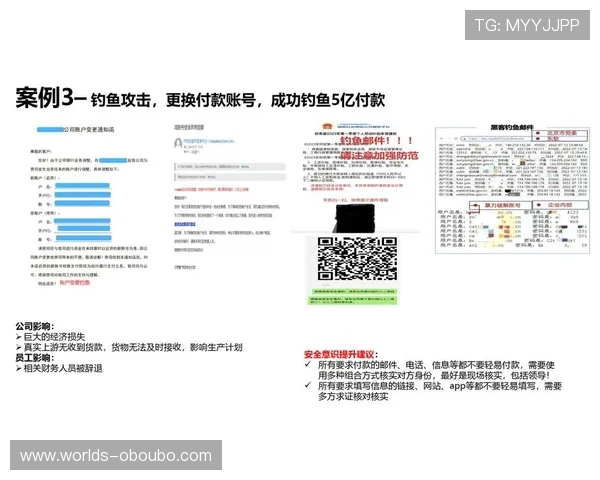Open the 黑客钓鱼邮件 account table image
Viewport: 600px width, 480px height.
512,189
